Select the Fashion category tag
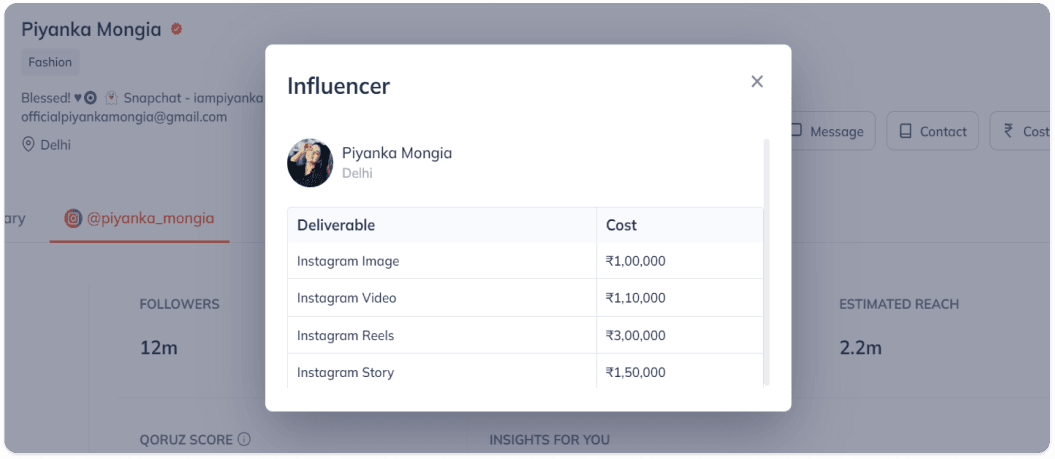1055x459 pixels. coord(50,62)
